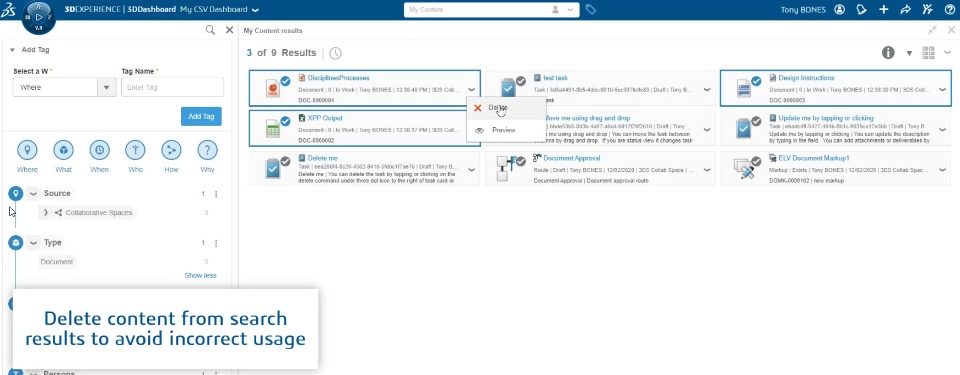960x375 pixels.
Task: Select the Where tag filter icon
Action: coord(27,150)
